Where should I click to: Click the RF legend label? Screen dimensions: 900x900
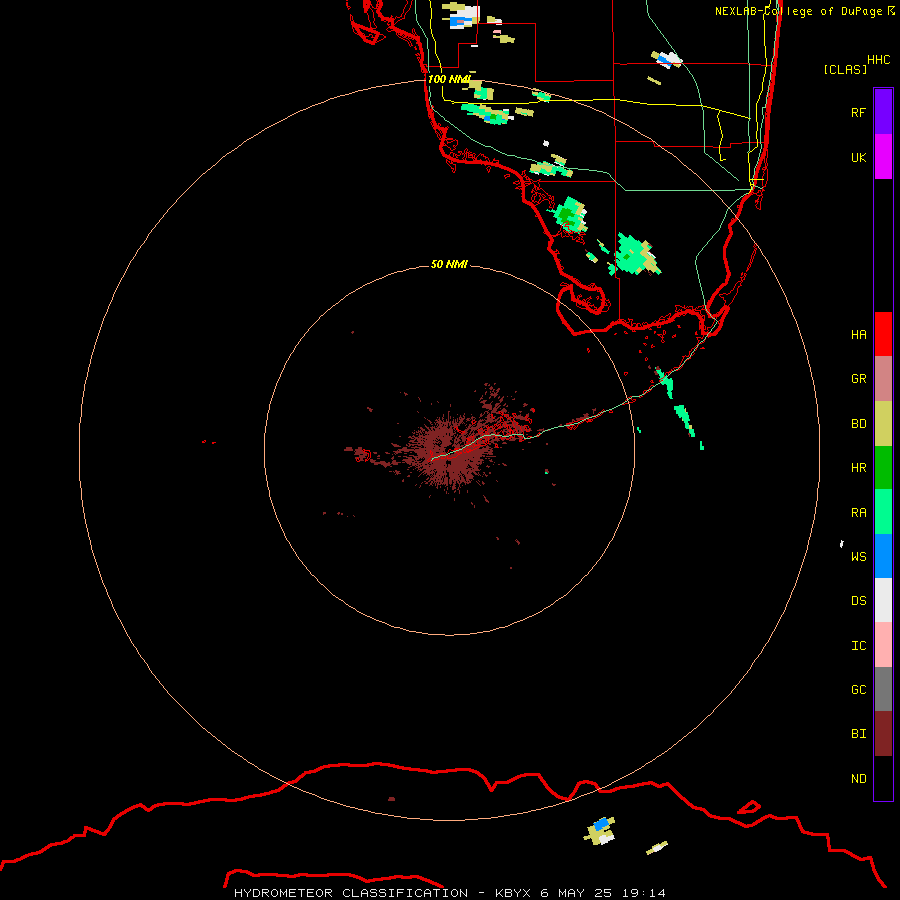tap(858, 112)
